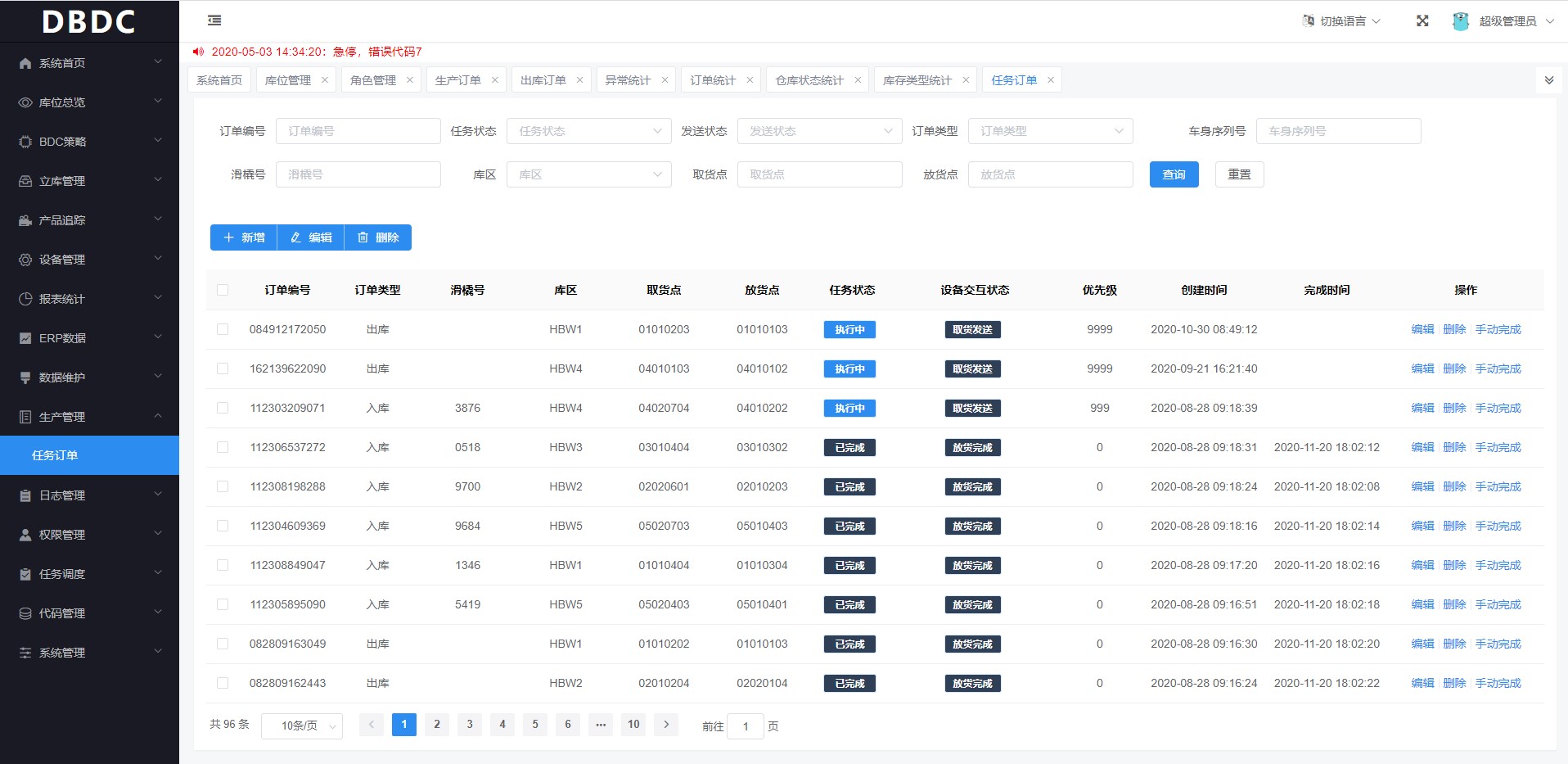Check the row for order 112306537272
Screen dimensions: 1568x764
point(223,447)
